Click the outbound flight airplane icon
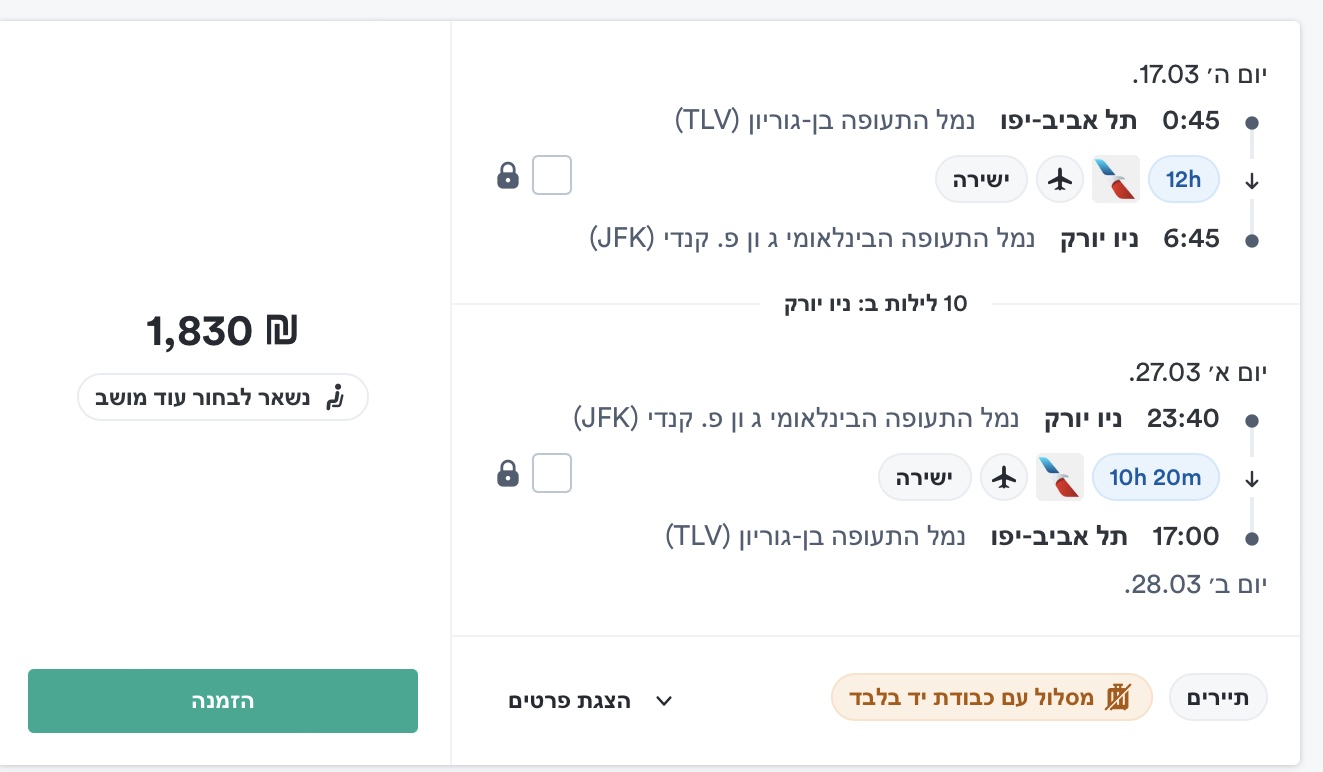The width and height of the screenshot is (1323, 772). click(1060, 180)
